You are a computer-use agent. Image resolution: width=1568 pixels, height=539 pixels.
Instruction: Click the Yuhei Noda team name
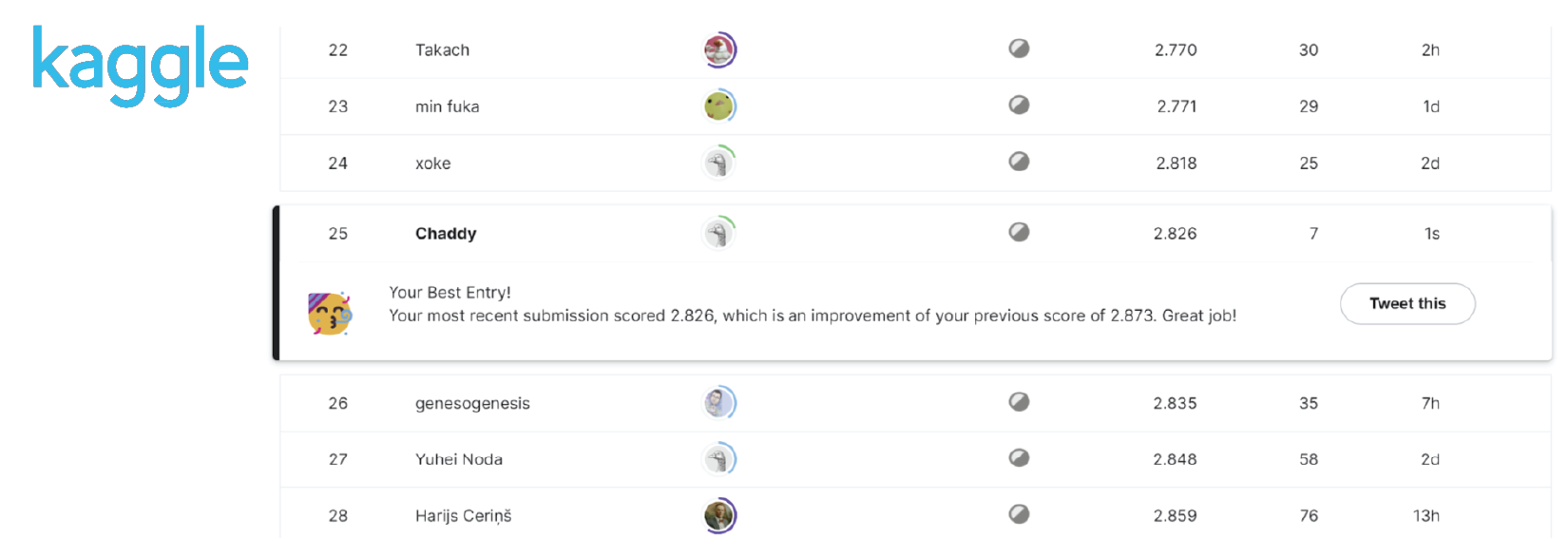coord(459,459)
